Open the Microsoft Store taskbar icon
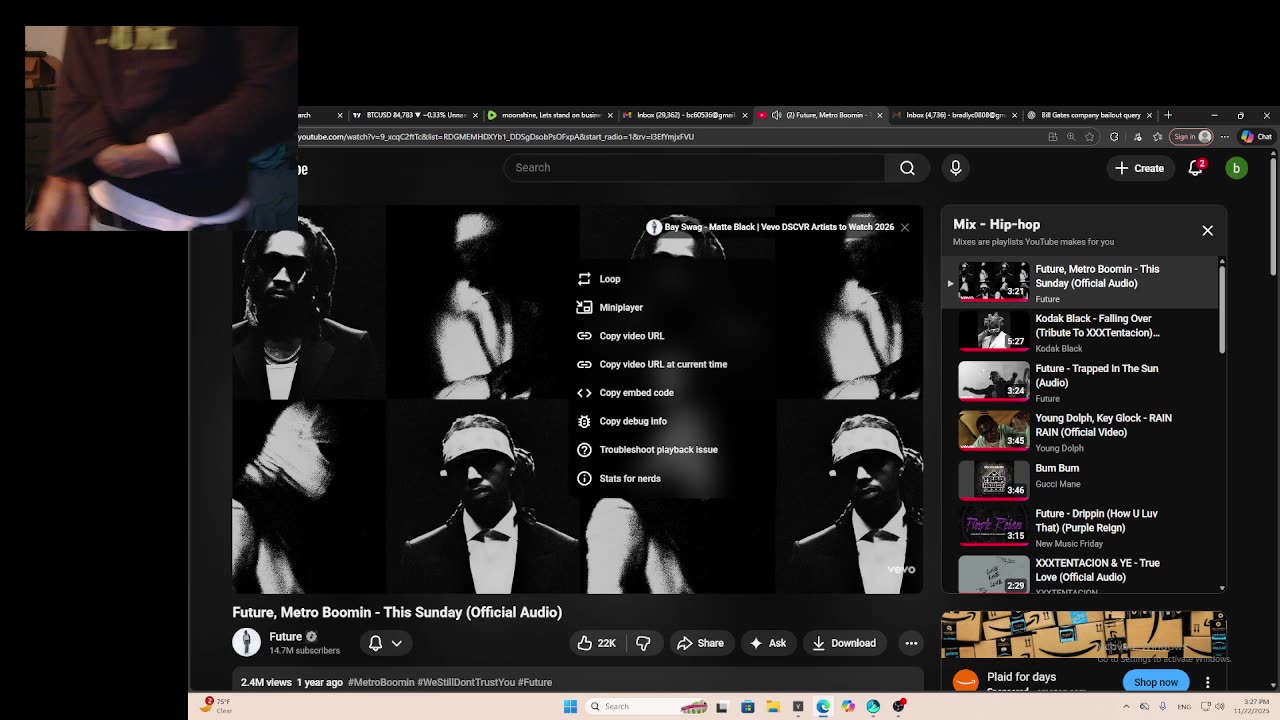1280x720 pixels. point(747,707)
